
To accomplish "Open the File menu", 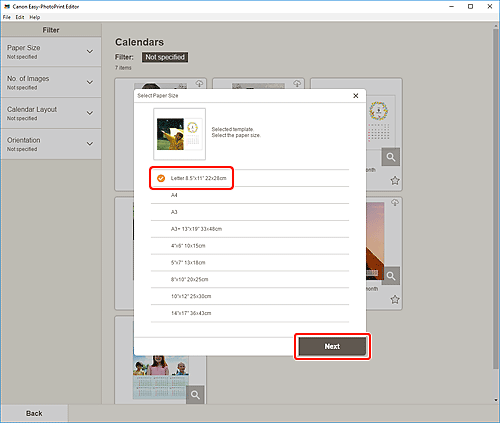I will click(7, 17).
